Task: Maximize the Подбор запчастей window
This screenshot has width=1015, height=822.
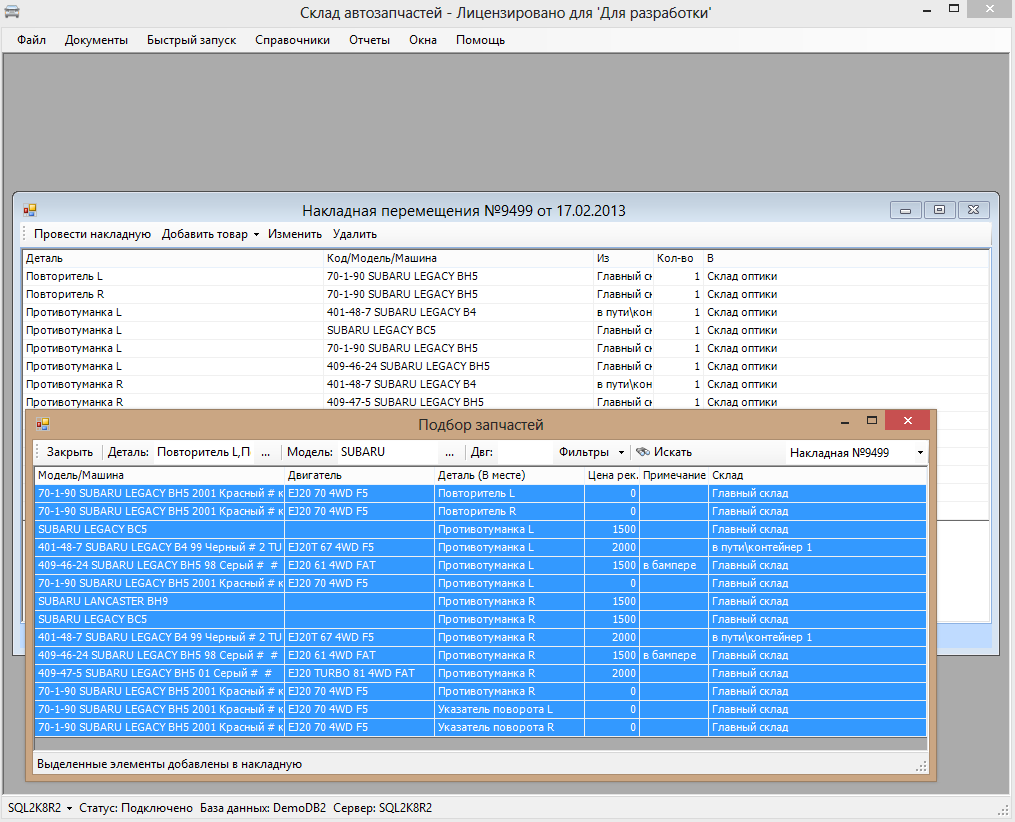Action: (x=871, y=422)
